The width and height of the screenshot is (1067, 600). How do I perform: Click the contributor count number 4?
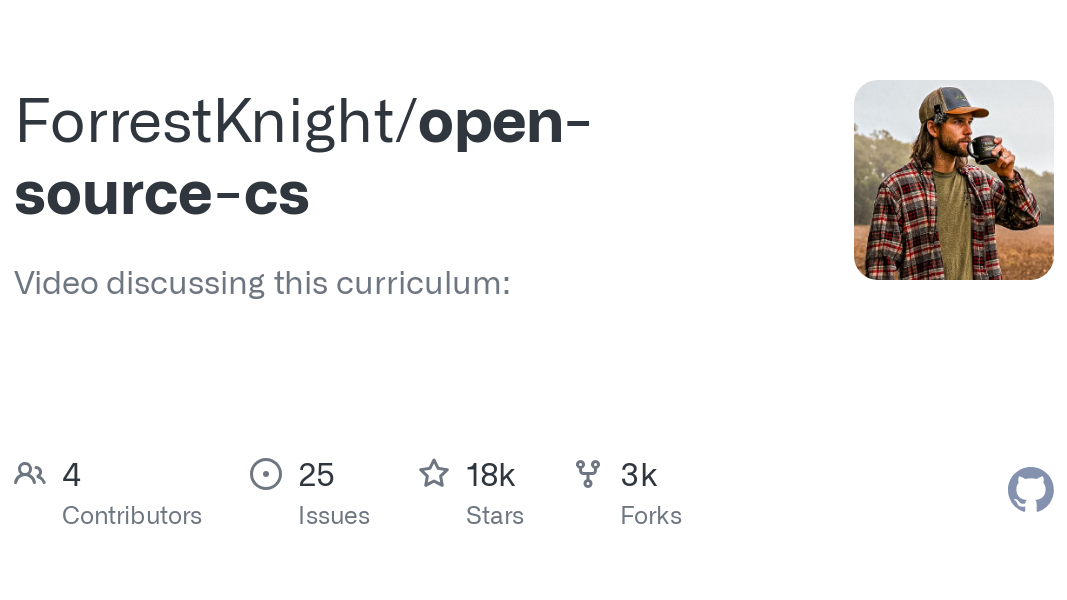tap(71, 475)
